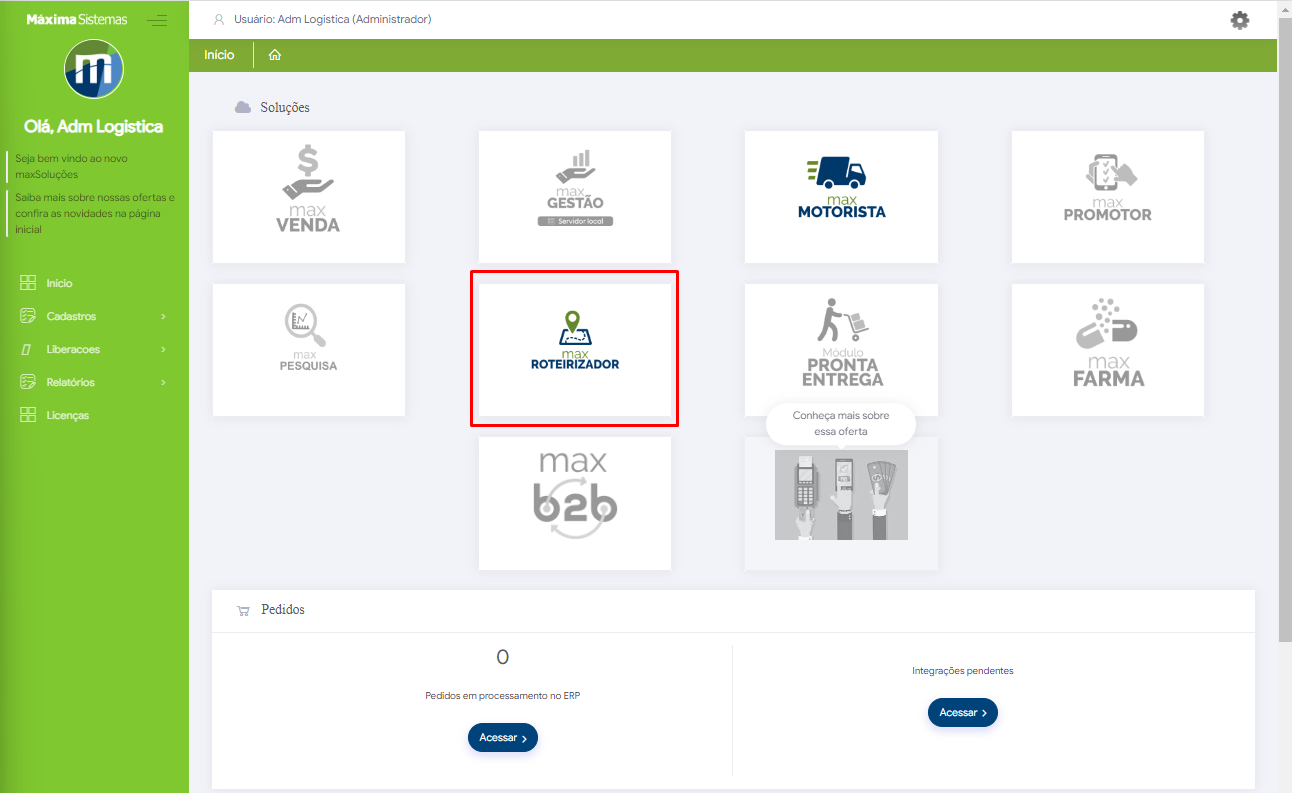Click the user silhouette icon
The image size is (1292, 793).
(x=219, y=19)
